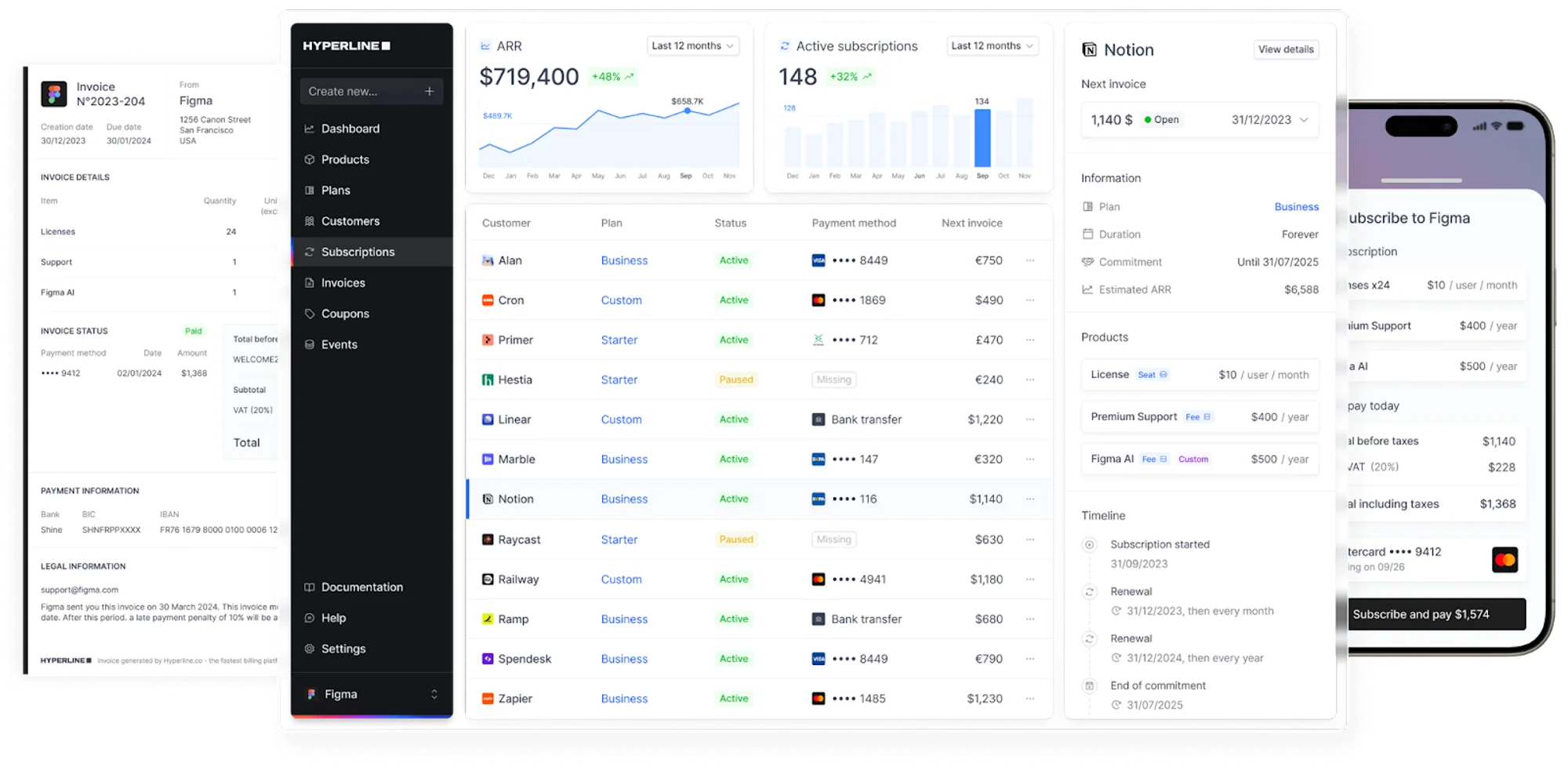The image size is (1568, 767).
Task: Expand the Figma workspace switcher
Action: (x=372, y=694)
